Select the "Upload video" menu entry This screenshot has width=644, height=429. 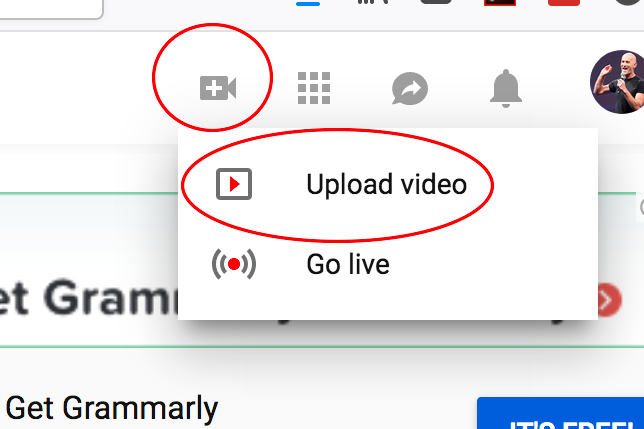[x=388, y=184]
